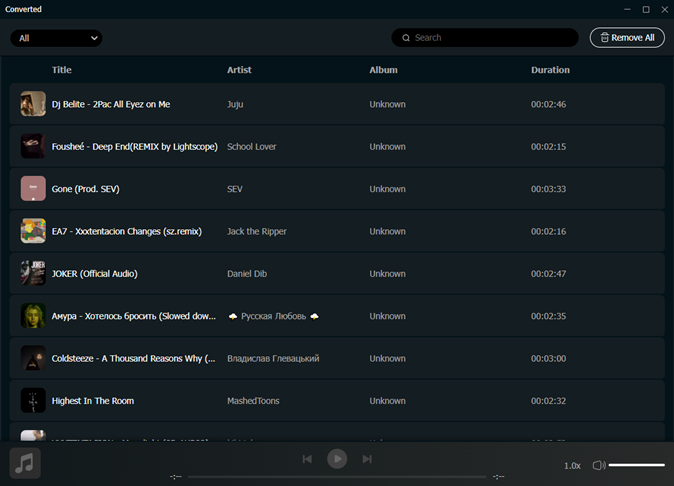Skip to the next track

[367, 459]
